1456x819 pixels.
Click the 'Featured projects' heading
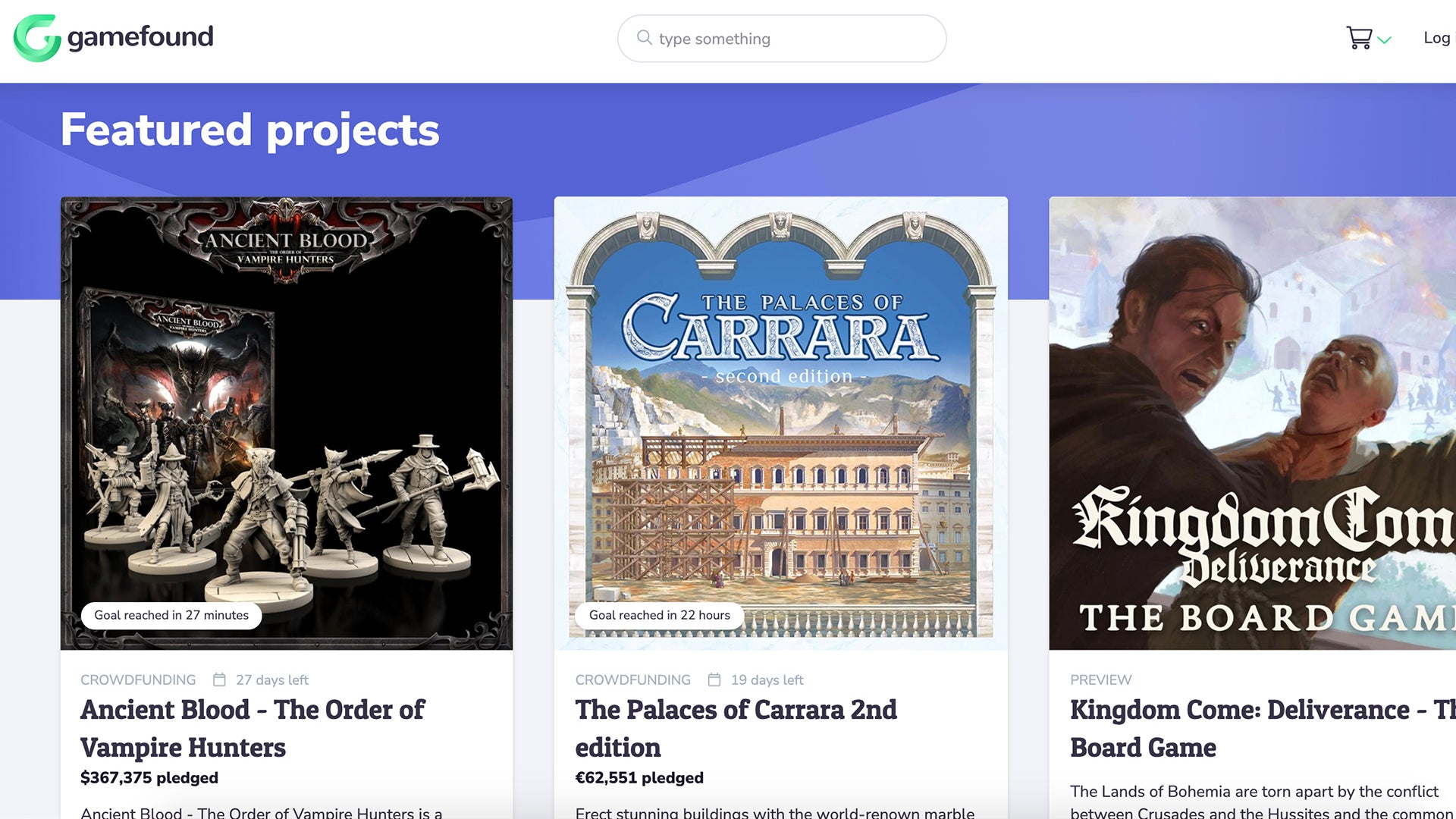click(x=249, y=130)
